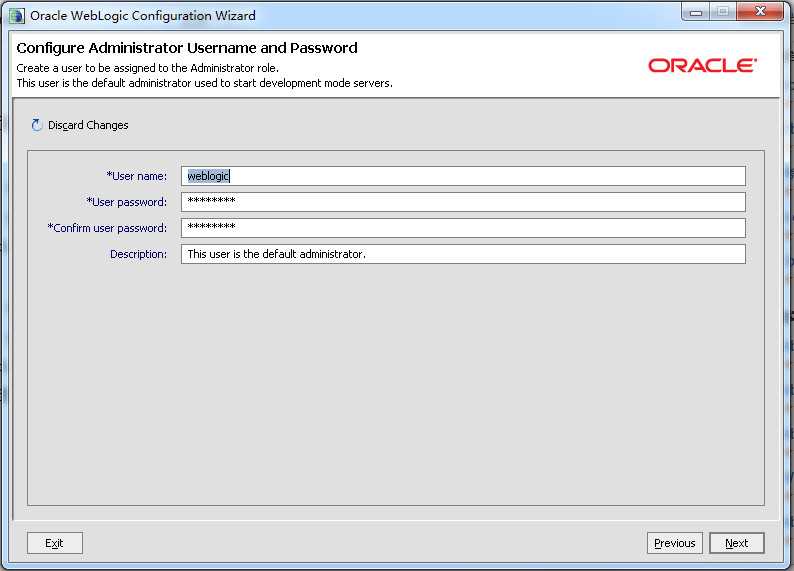Click the Next button
Image resolution: width=794 pixels, height=571 pixels.
point(736,543)
